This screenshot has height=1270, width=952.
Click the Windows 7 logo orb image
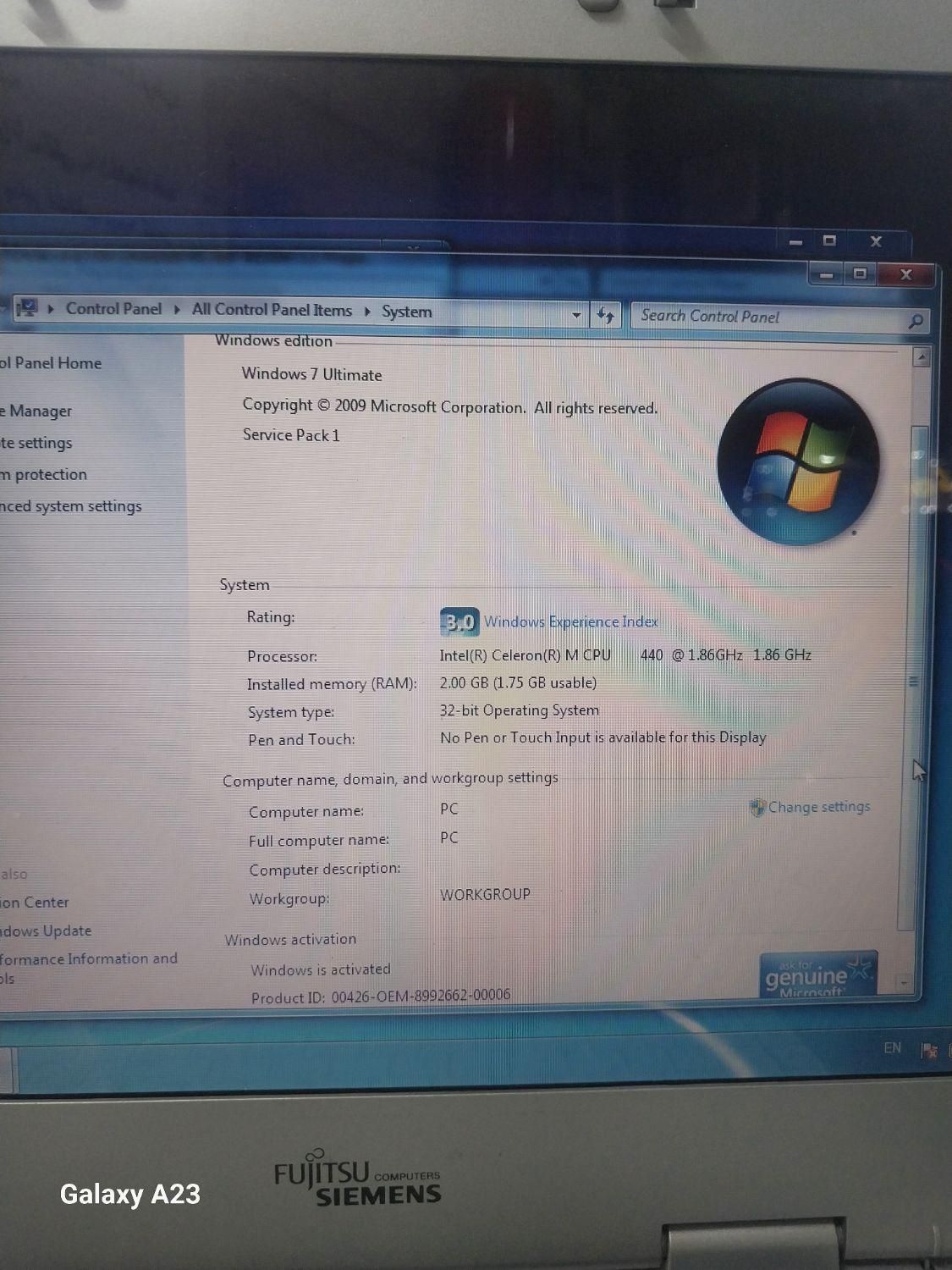click(798, 462)
